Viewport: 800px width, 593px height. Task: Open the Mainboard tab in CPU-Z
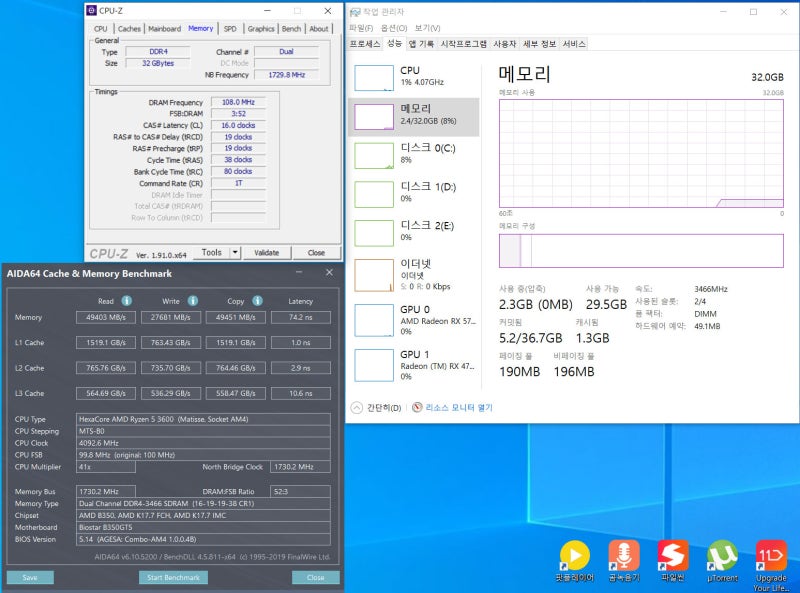(164, 29)
